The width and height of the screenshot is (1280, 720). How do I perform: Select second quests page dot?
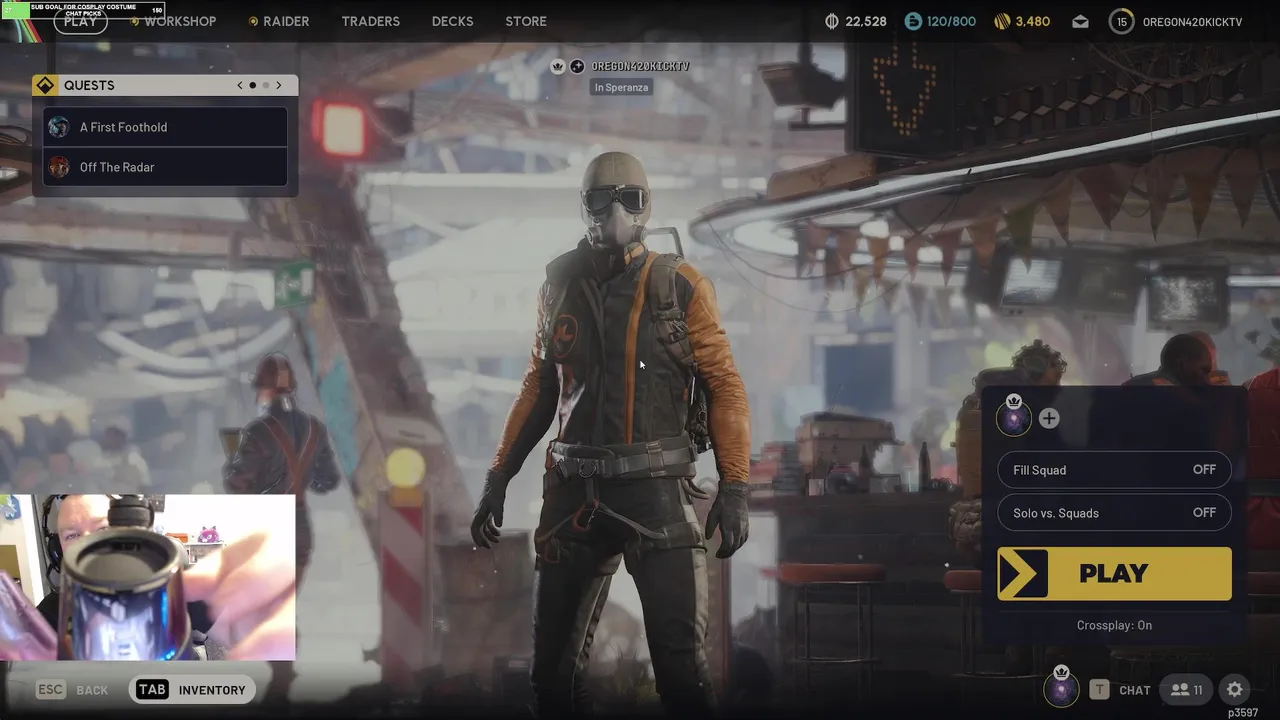pyautogui.click(x=266, y=85)
